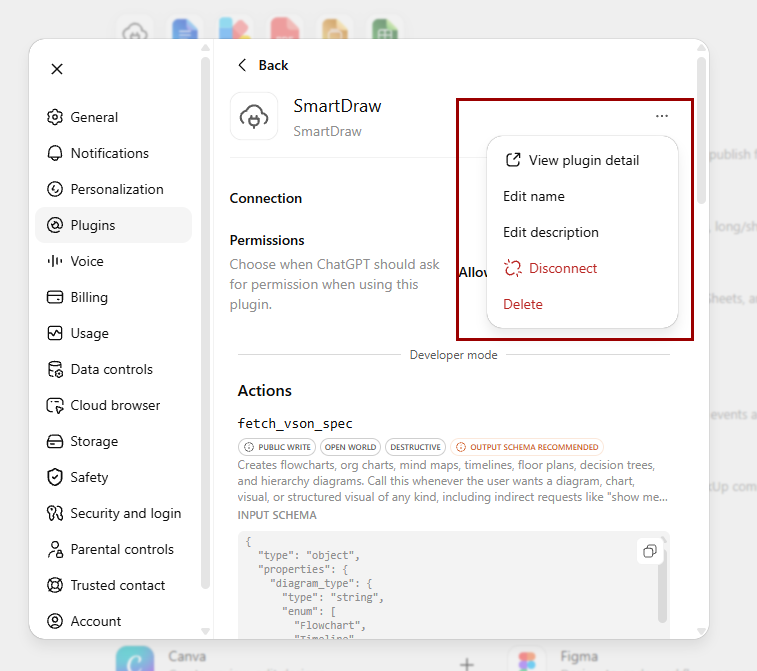This screenshot has width=757, height=671.
Task: Click the Connection heading
Action: click(266, 198)
